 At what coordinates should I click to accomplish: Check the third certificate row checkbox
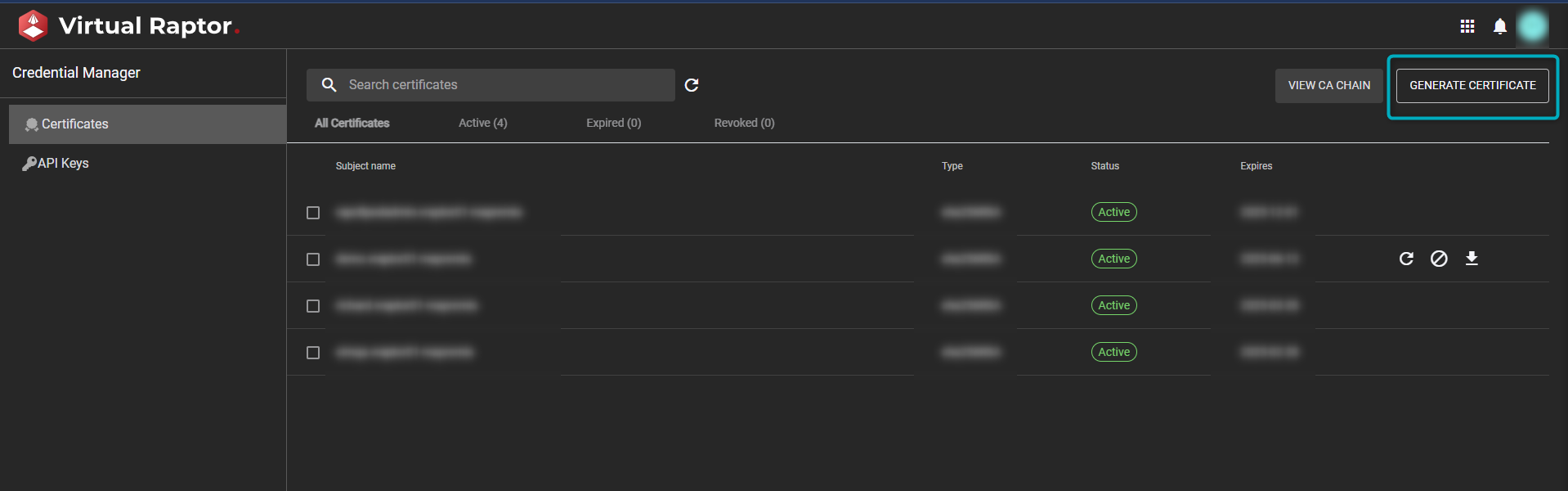click(x=313, y=306)
